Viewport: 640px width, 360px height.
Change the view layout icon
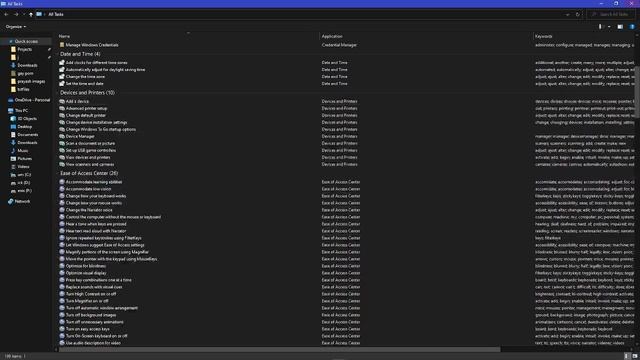coord(600,27)
